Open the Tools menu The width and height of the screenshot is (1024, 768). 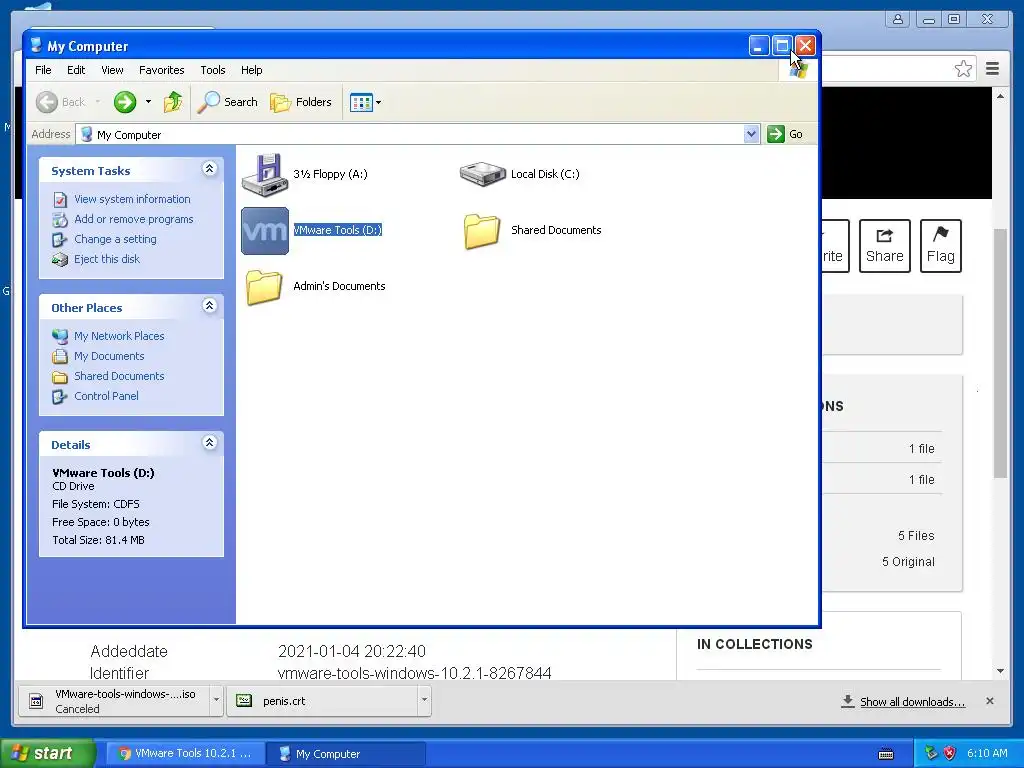coord(213,70)
